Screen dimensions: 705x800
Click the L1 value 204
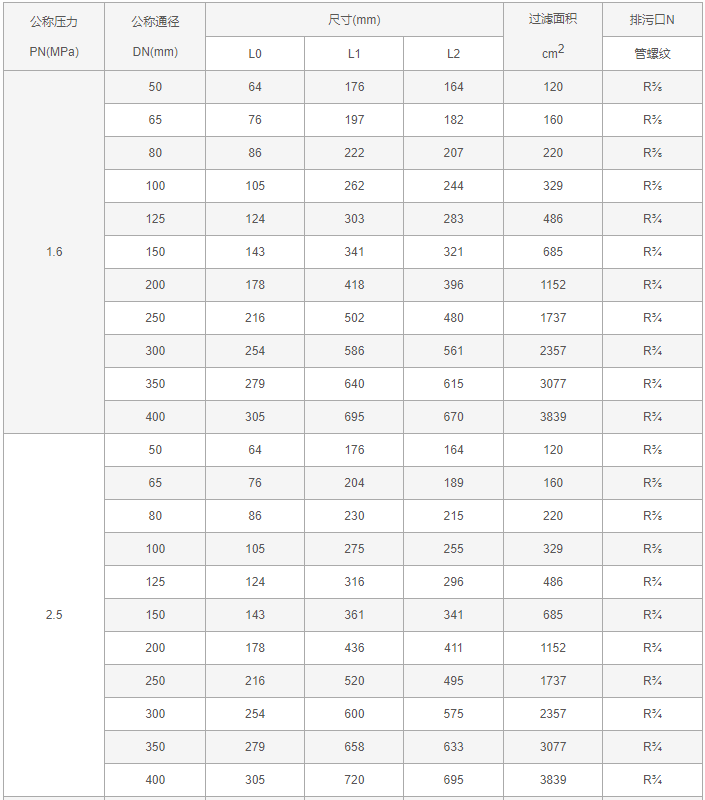354,483
